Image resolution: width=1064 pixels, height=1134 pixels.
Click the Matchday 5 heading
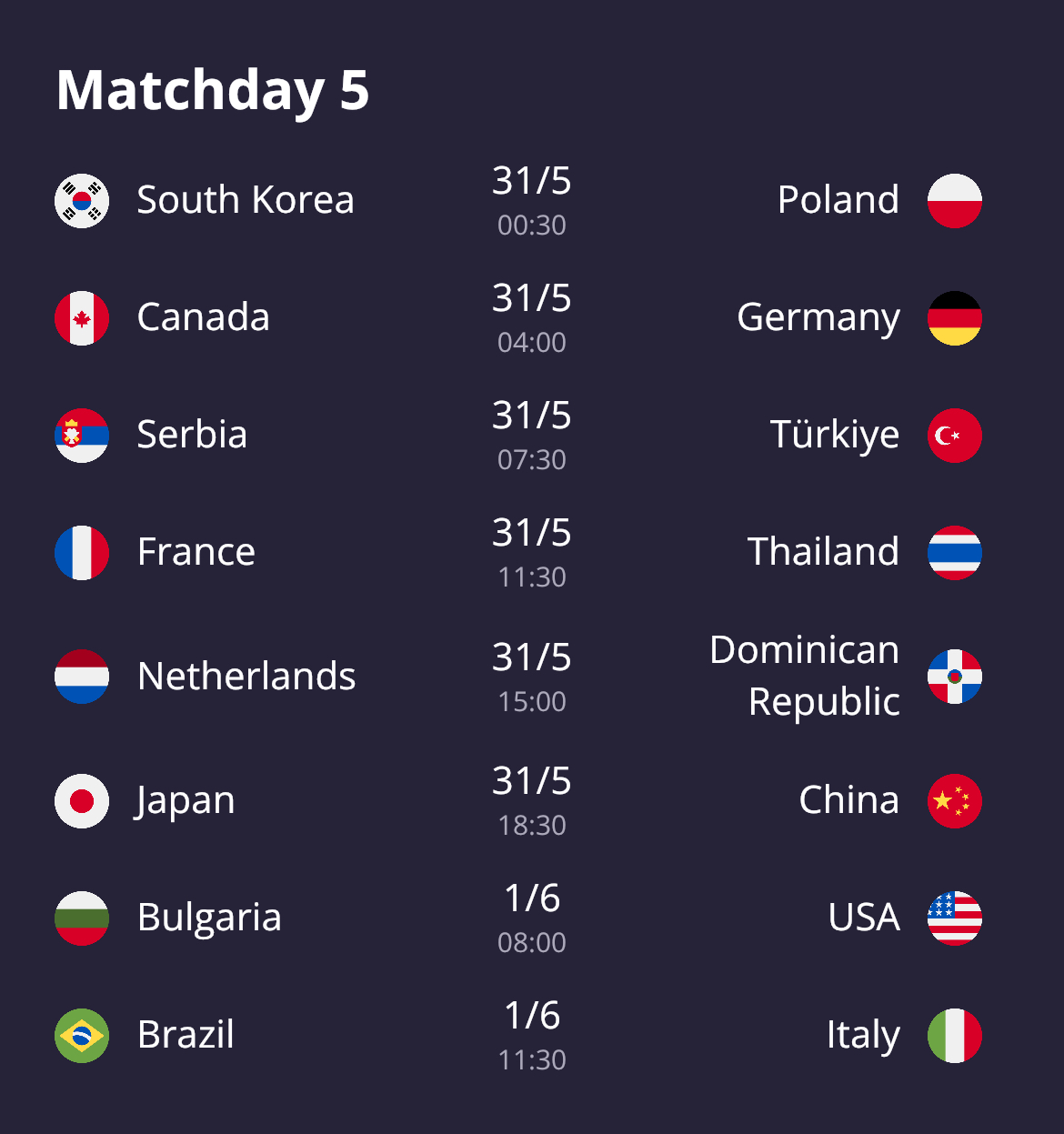213,90
